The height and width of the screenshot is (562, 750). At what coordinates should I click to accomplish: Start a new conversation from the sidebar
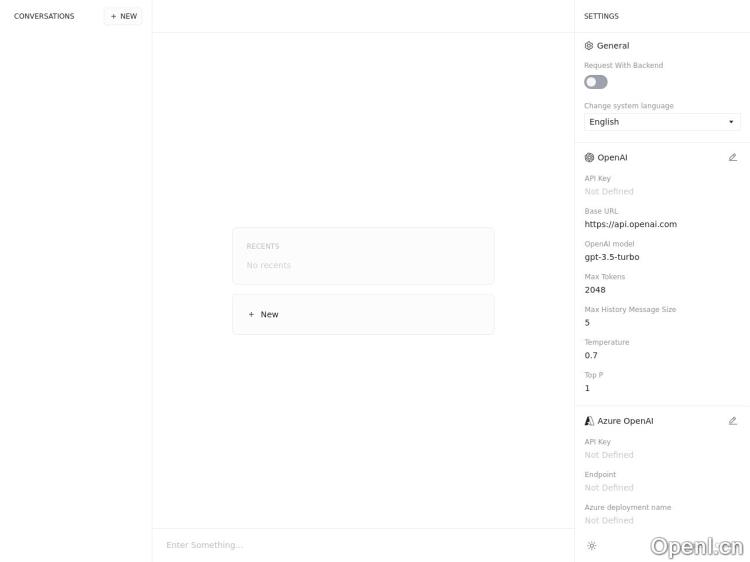coord(123,16)
